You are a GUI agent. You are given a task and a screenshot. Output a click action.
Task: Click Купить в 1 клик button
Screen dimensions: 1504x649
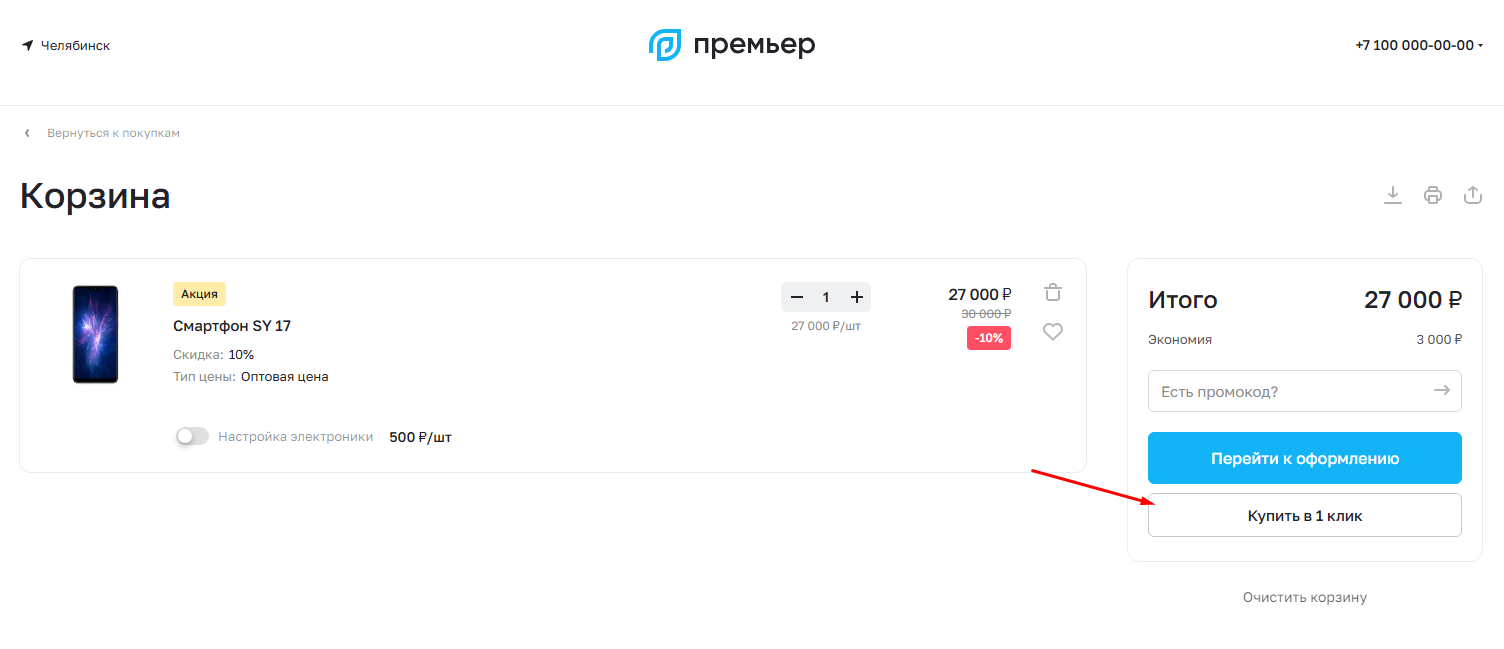[1304, 515]
